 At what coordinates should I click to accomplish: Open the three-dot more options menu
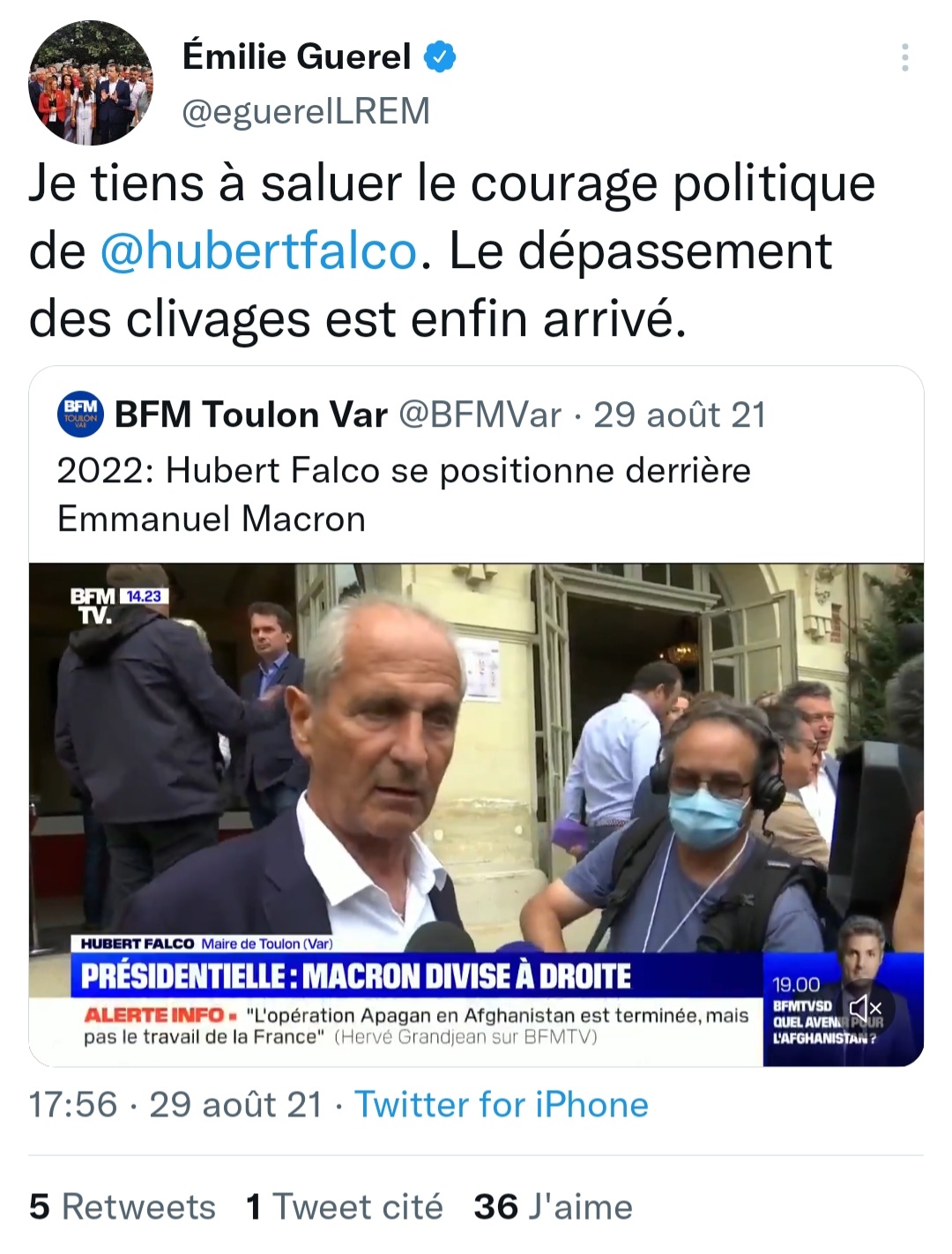coord(904,57)
